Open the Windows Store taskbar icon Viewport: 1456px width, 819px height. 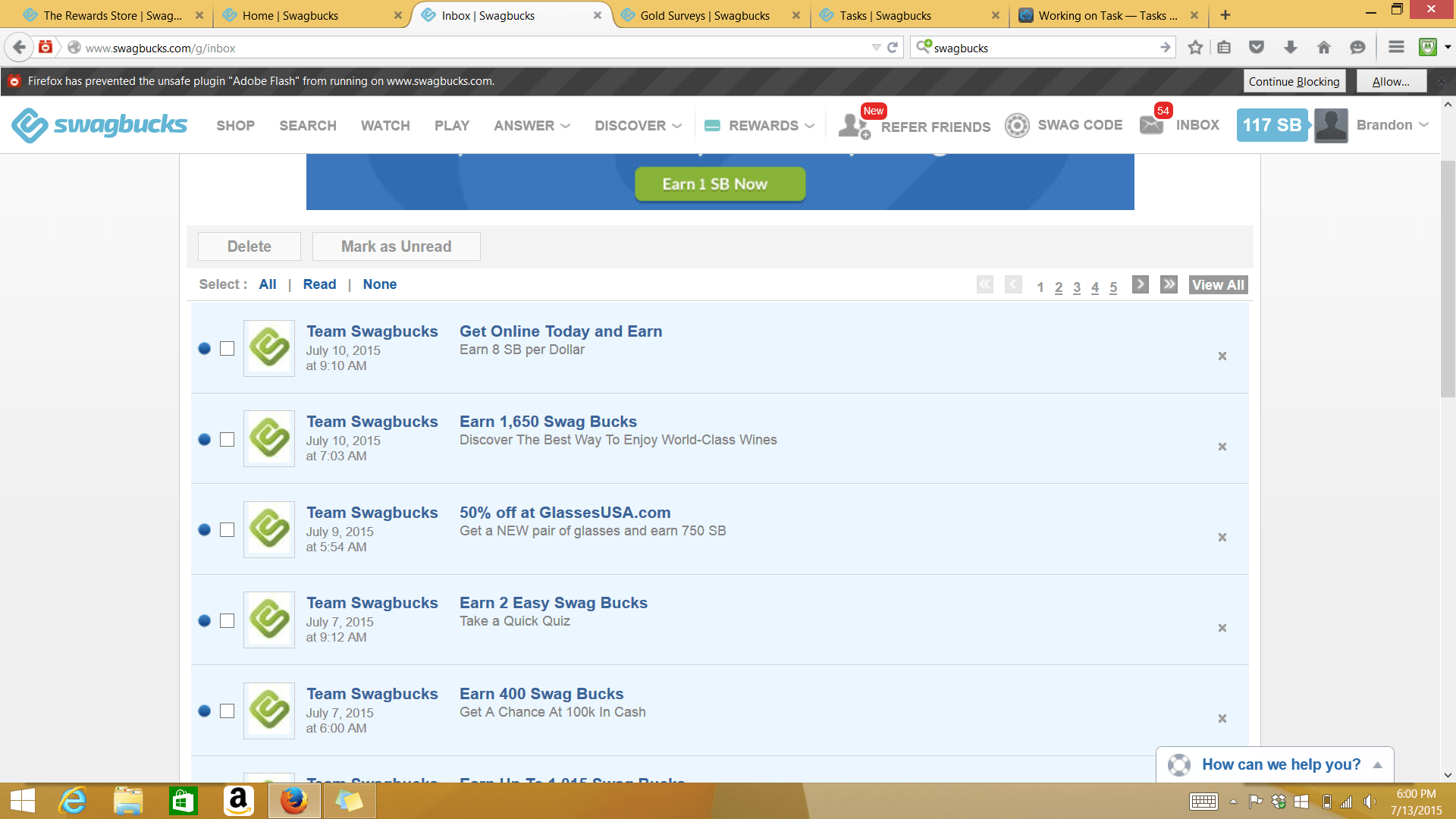(x=183, y=801)
